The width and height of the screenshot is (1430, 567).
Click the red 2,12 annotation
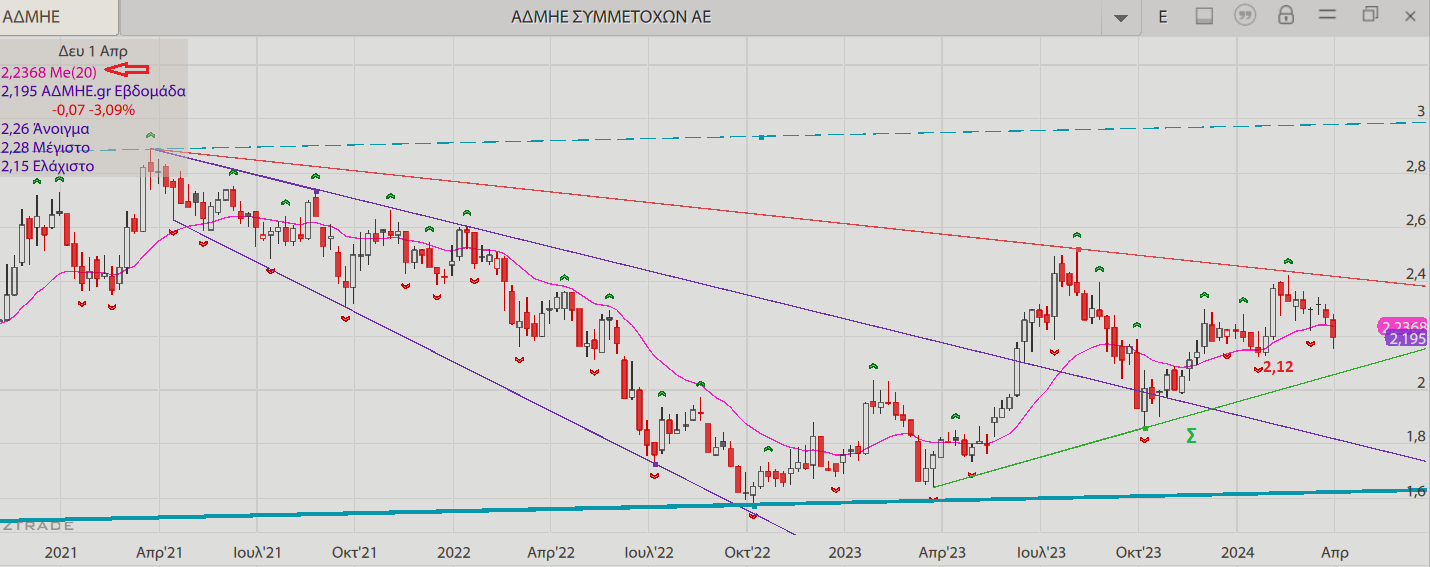1278,367
